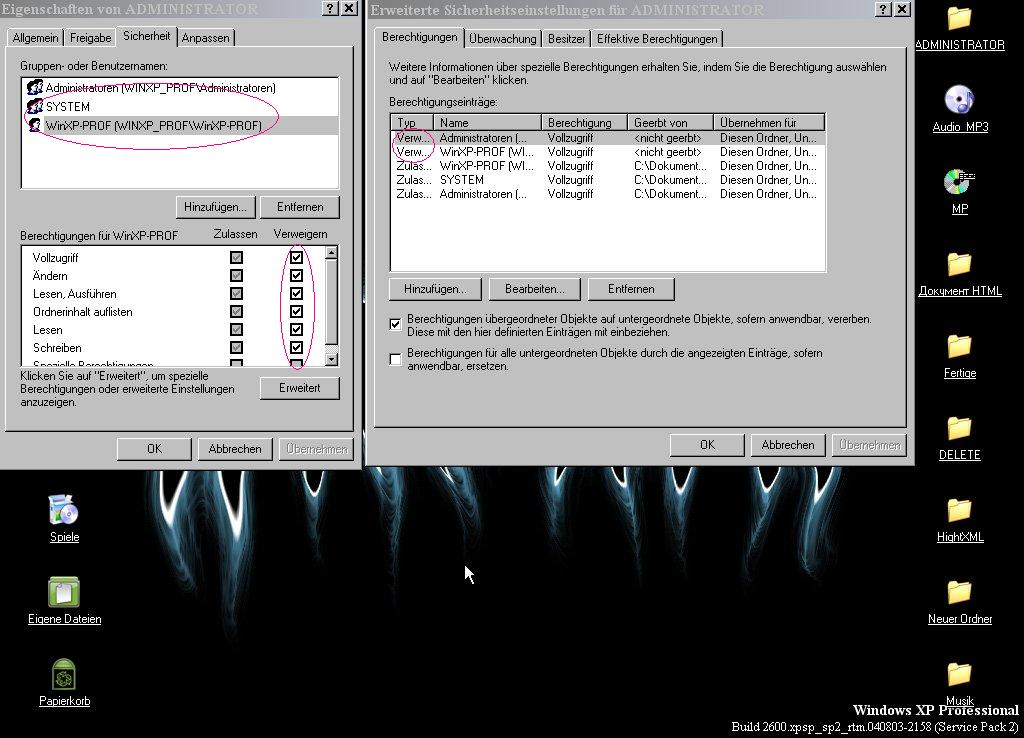The image size is (1024, 738).
Task: Click help button in Erweiterte Sicherheitseinstellungen title bar
Action: [883, 9]
